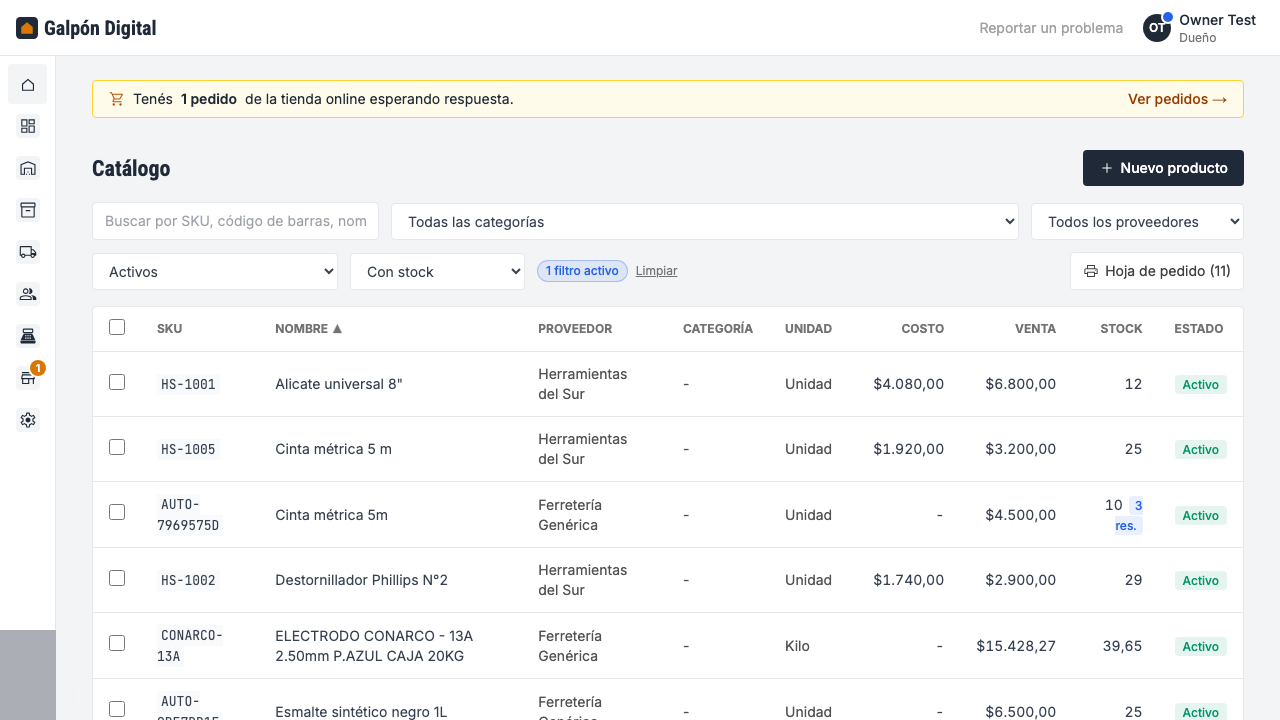
Task: Click the Esmalte sintético negro 1L name
Action: point(361,712)
